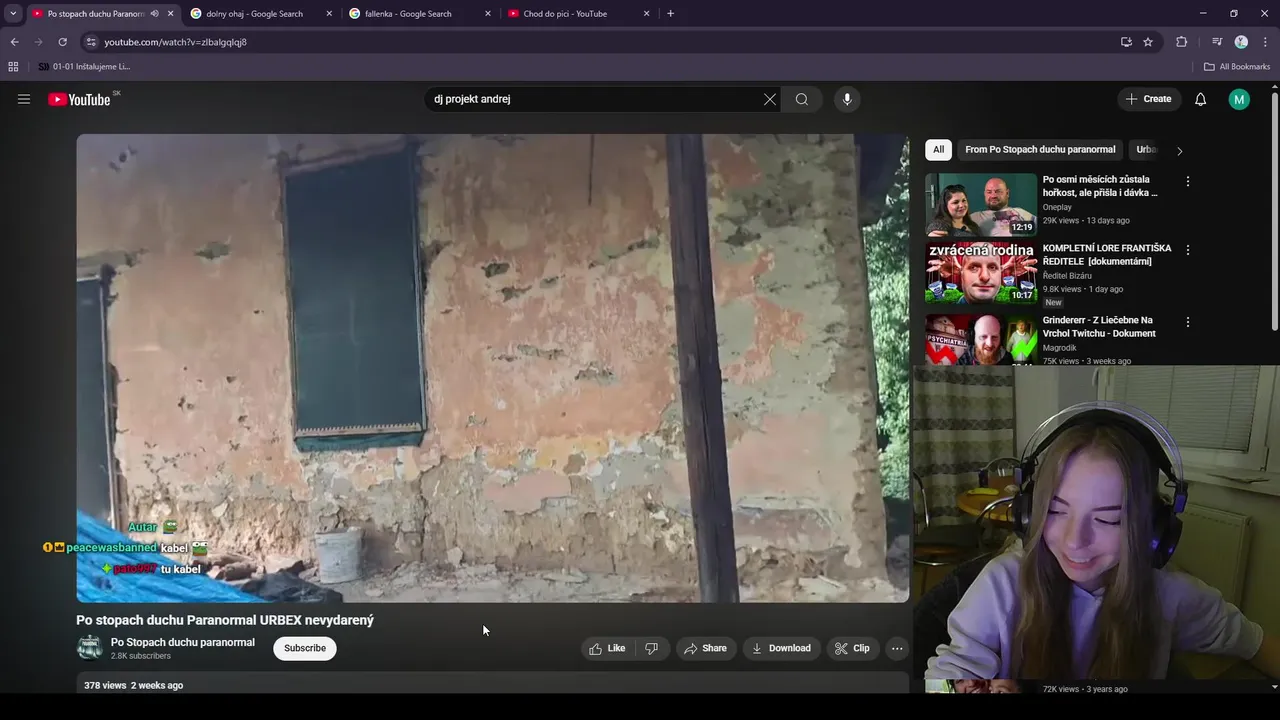Select the All filter chip
The width and height of the screenshot is (1280, 720).
click(x=938, y=150)
